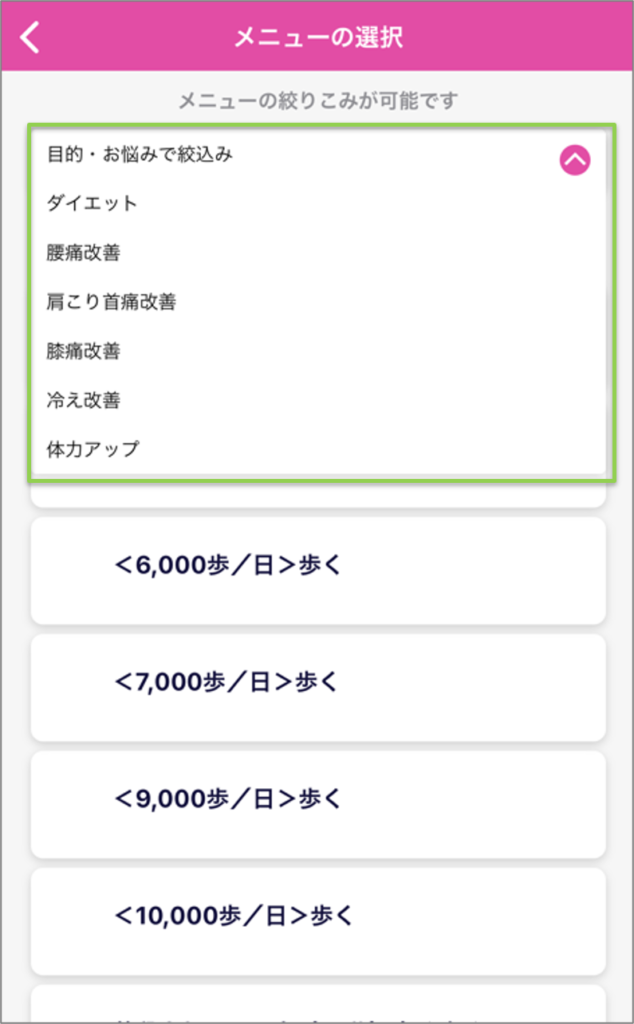Pick 膝痛改善 from the dropdown

(x=83, y=351)
